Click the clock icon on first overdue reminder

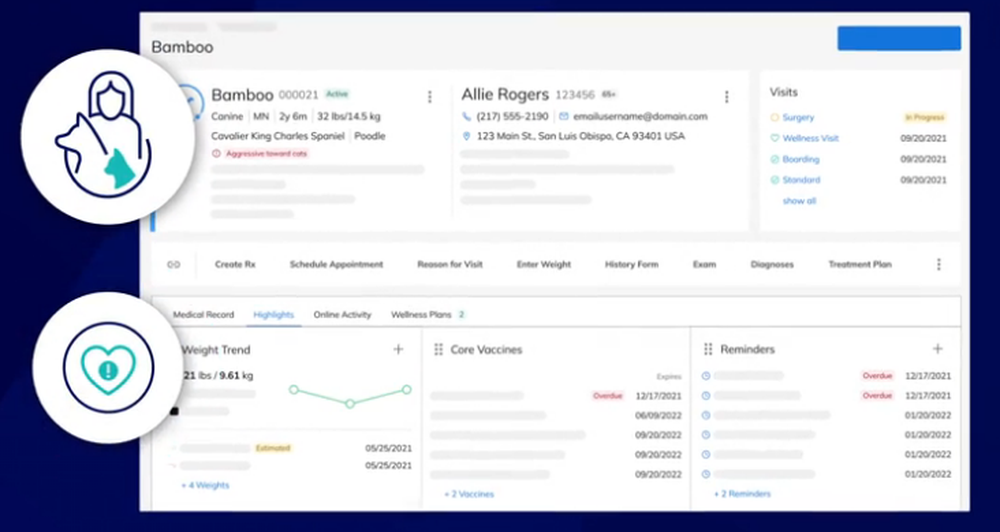(706, 376)
